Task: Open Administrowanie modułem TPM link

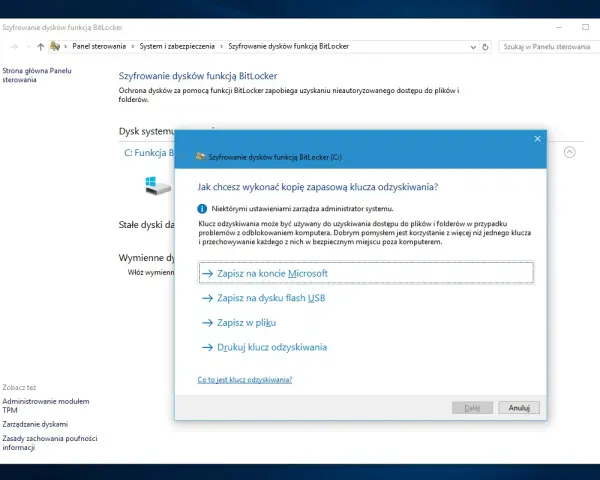Action: 46,406
